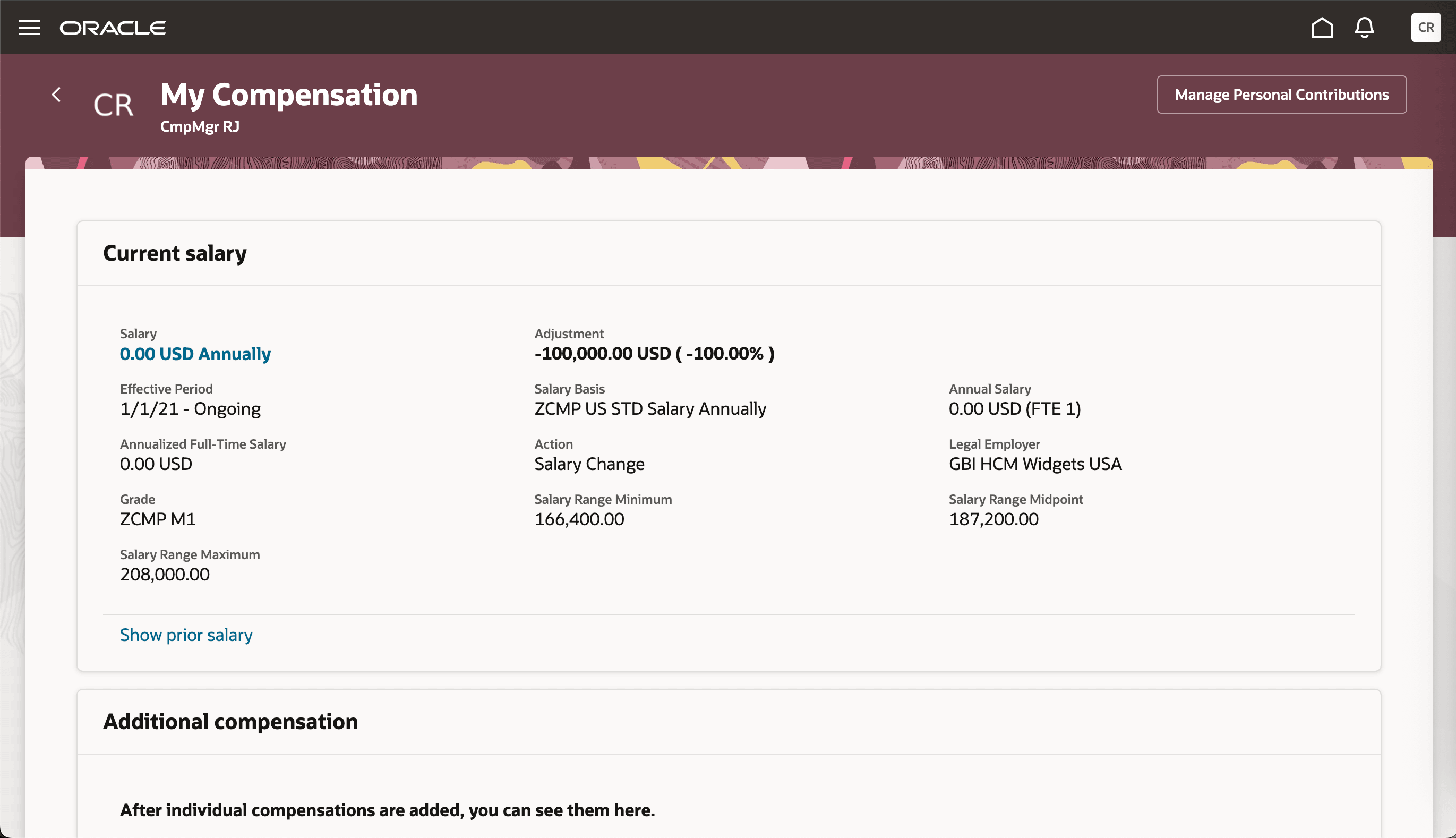This screenshot has height=838, width=1456.
Task: Click the Home icon
Action: 1322,28
